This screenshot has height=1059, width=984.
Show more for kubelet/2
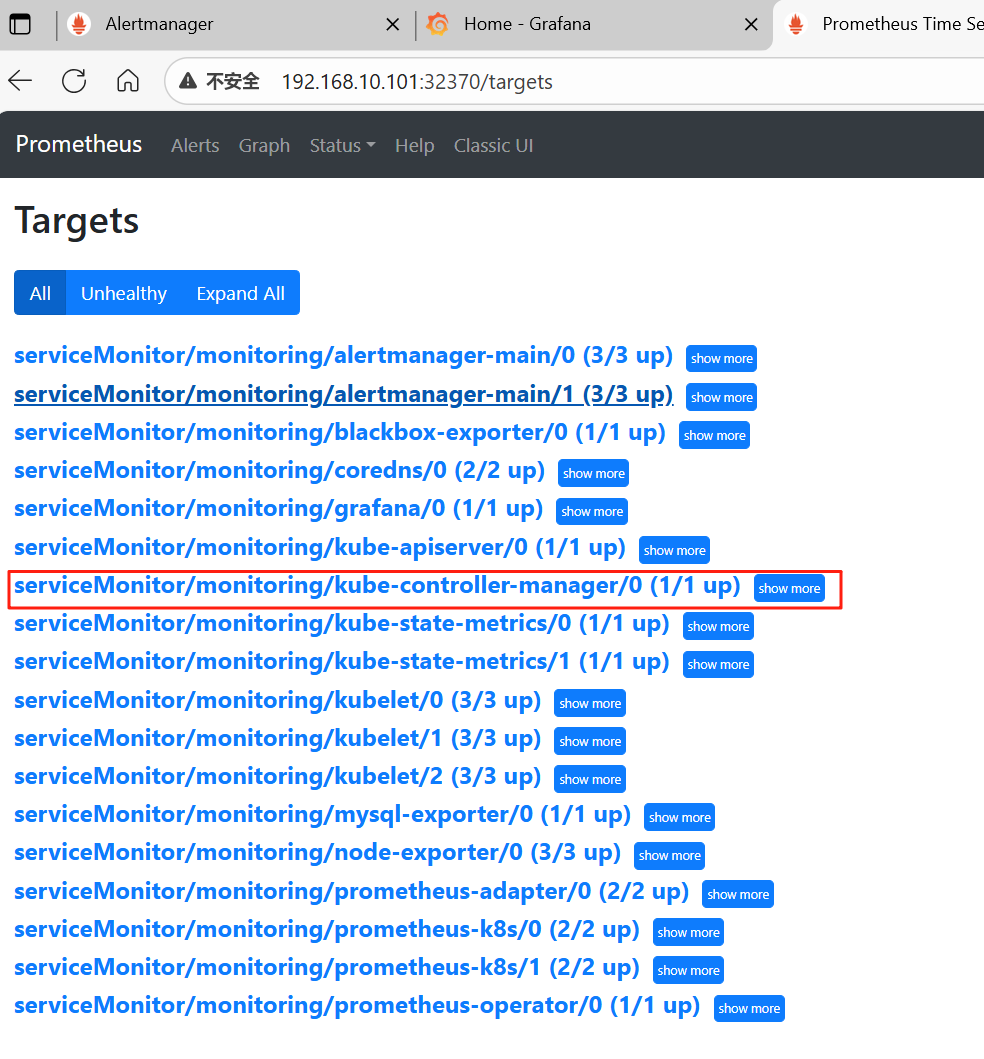pos(590,779)
